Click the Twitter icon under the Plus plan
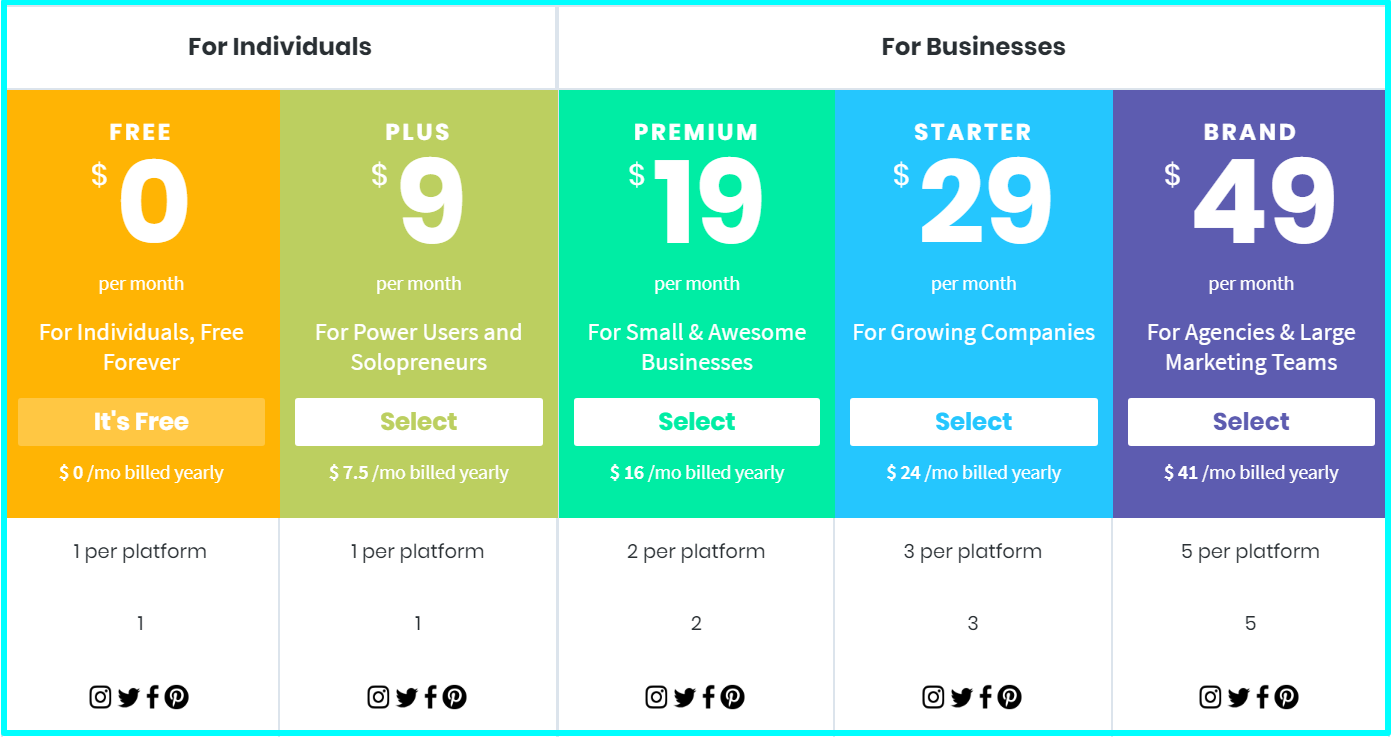 click(x=406, y=697)
